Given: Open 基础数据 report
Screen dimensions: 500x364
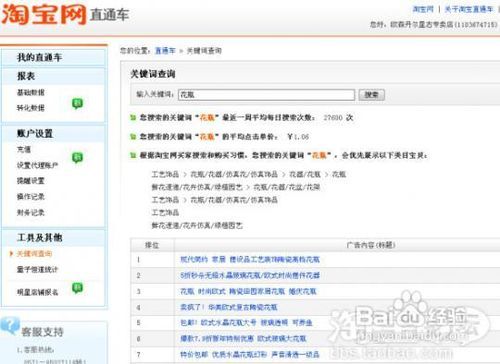Looking at the screenshot, I should pyautogui.click(x=31, y=92).
